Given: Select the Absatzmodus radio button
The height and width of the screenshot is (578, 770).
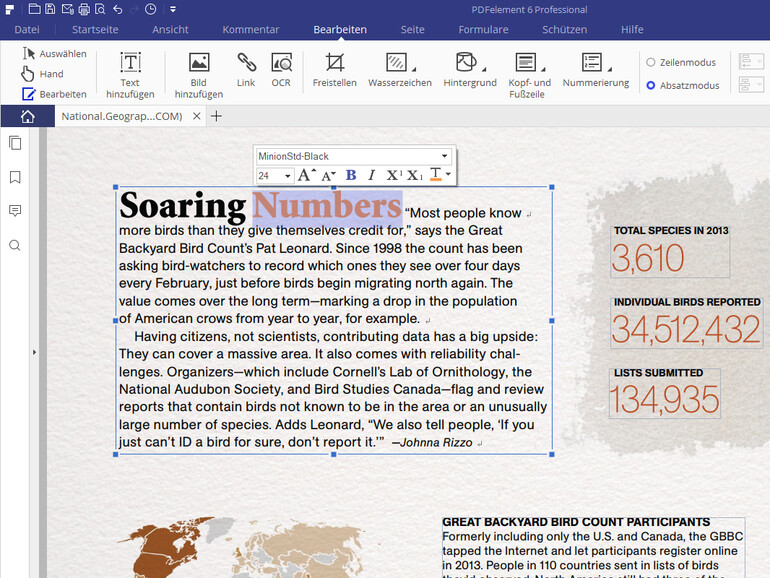Looking at the screenshot, I should pyautogui.click(x=651, y=85).
